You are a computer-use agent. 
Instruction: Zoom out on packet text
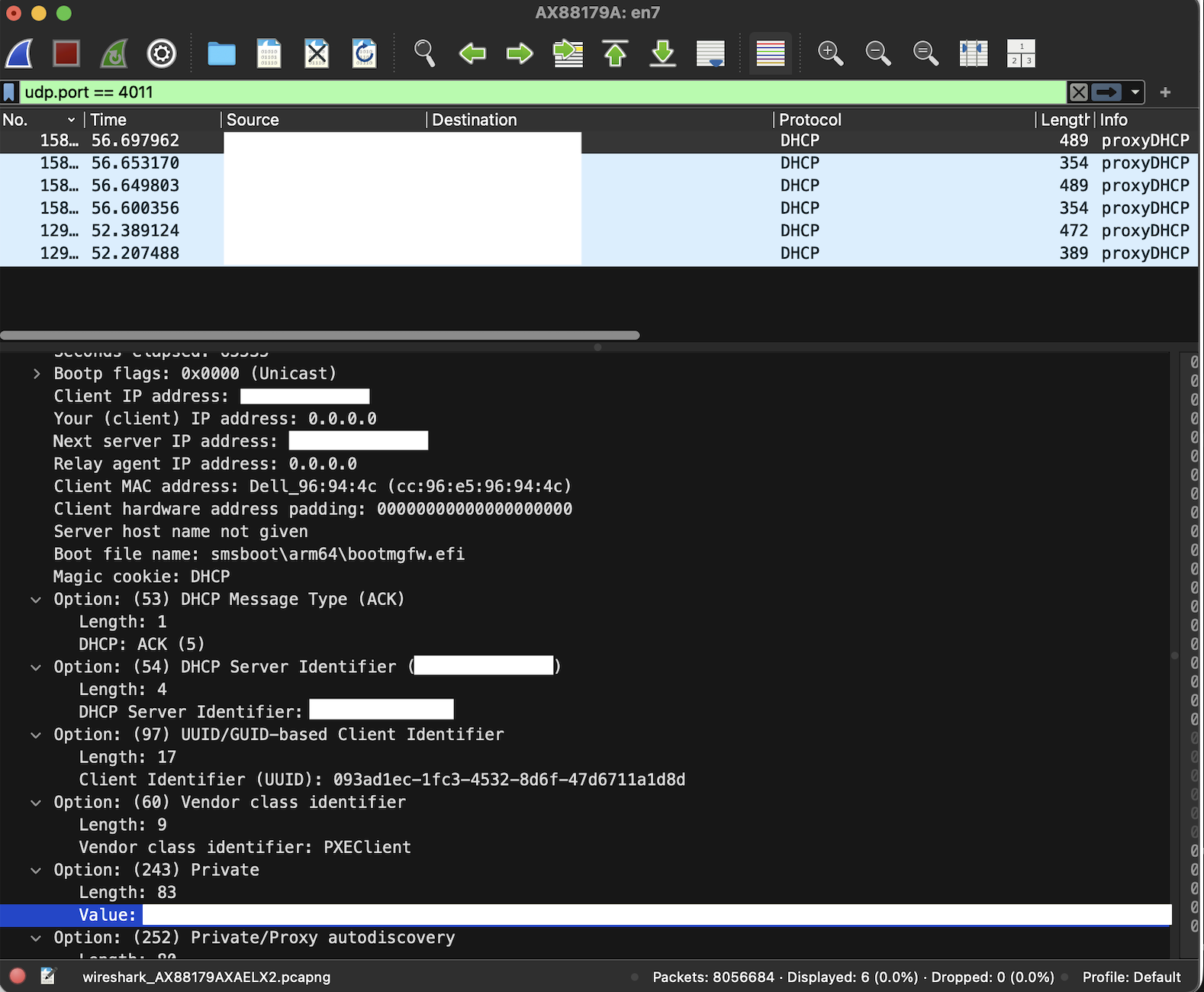point(878,53)
